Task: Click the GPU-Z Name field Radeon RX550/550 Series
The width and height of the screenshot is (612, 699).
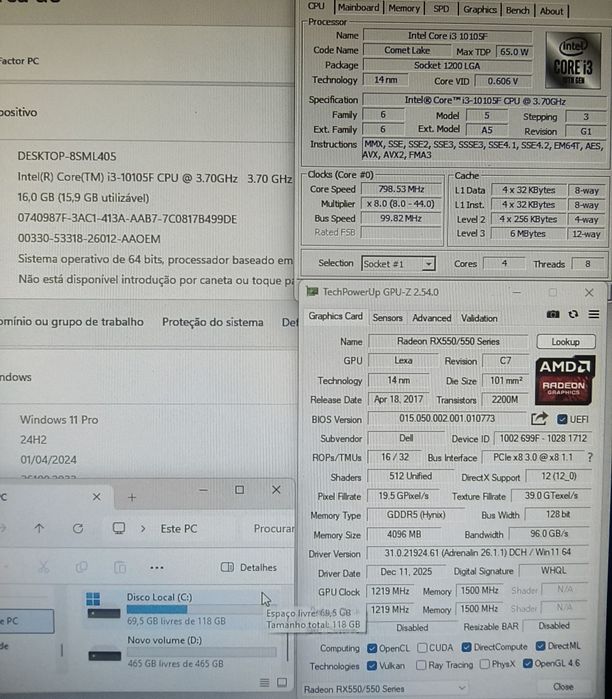Action: pyautogui.click(x=448, y=341)
